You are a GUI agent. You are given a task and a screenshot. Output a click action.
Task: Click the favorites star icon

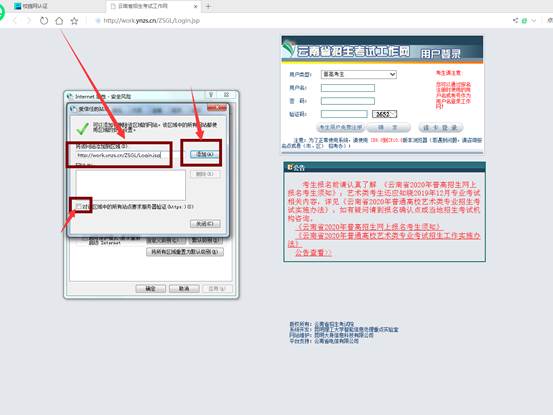[x=74, y=21]
